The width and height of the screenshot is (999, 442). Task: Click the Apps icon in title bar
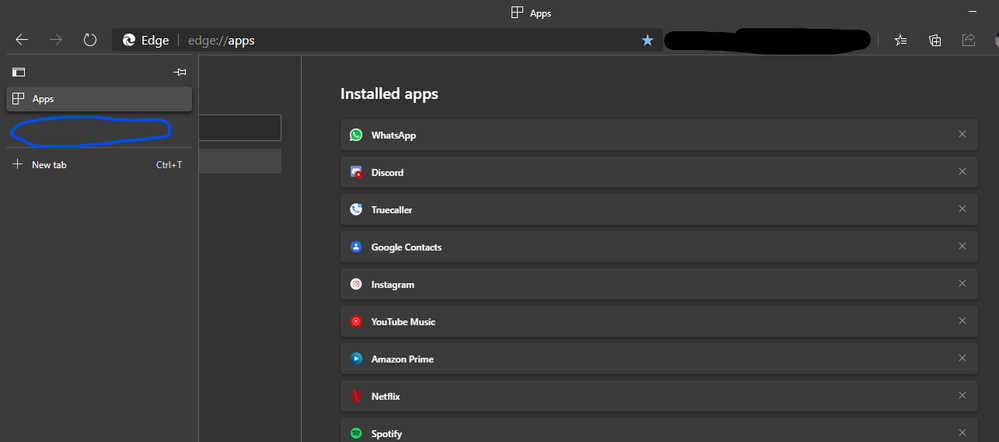pyautogui.click(x=517, y=13)
